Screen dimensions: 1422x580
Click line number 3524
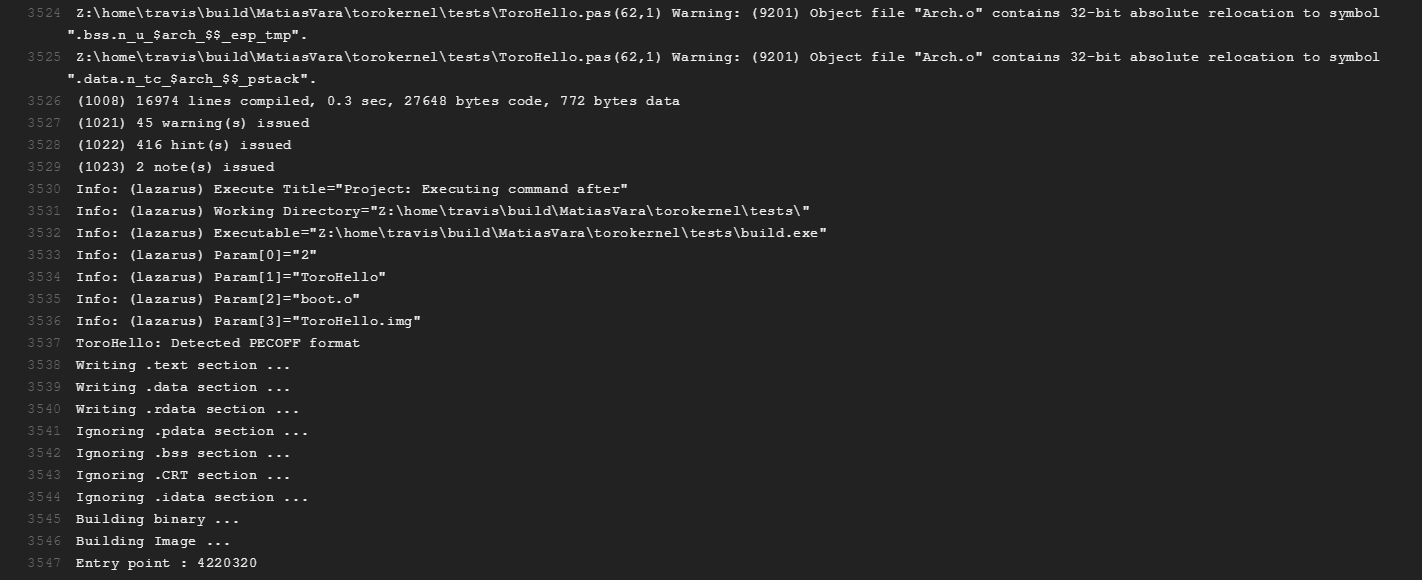coord(43,13)
